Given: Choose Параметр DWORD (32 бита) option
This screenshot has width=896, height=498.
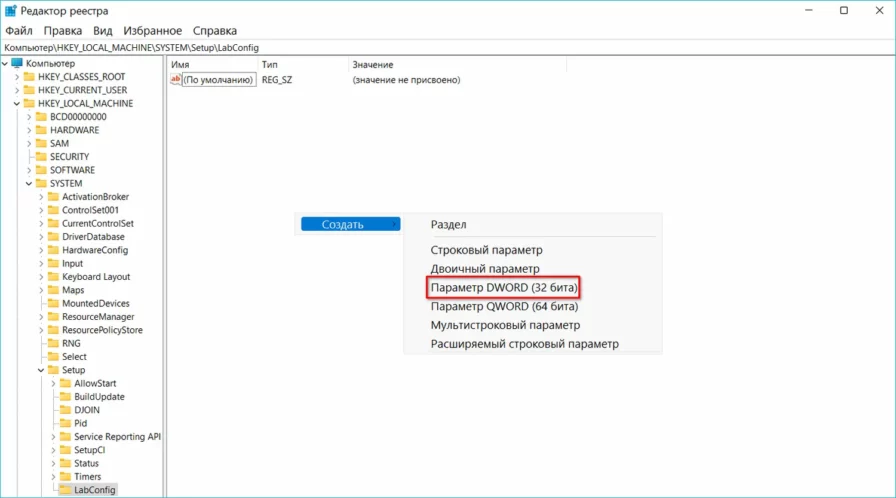Looking at the screenshot, I should coord(504,288).
